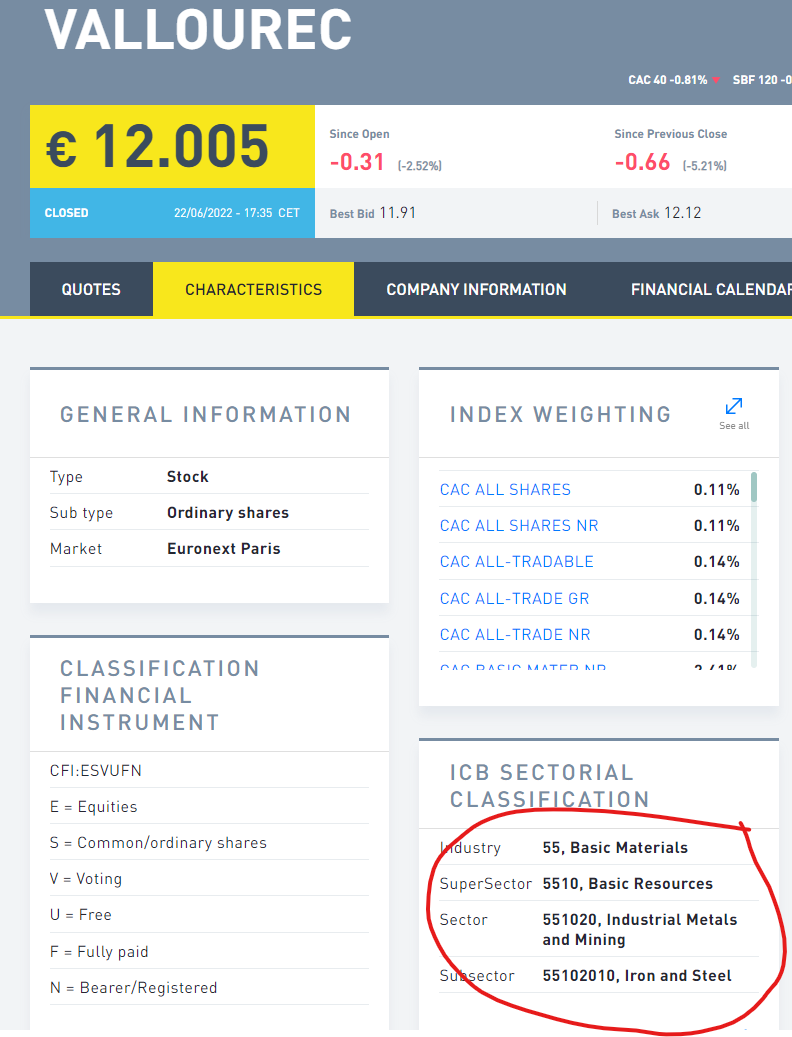Click the N = Bearer/Registered row
The image size is (792, 1037).
pos(209,987)
